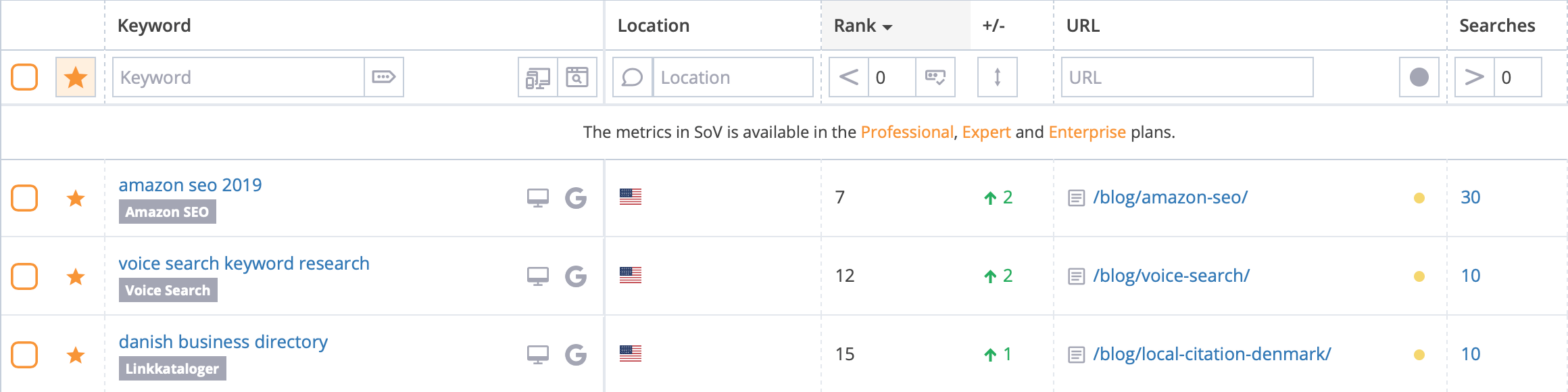This screenshot has height=392, width=1568.
Task: Select the device type filter icon
Action: [537, 77]
